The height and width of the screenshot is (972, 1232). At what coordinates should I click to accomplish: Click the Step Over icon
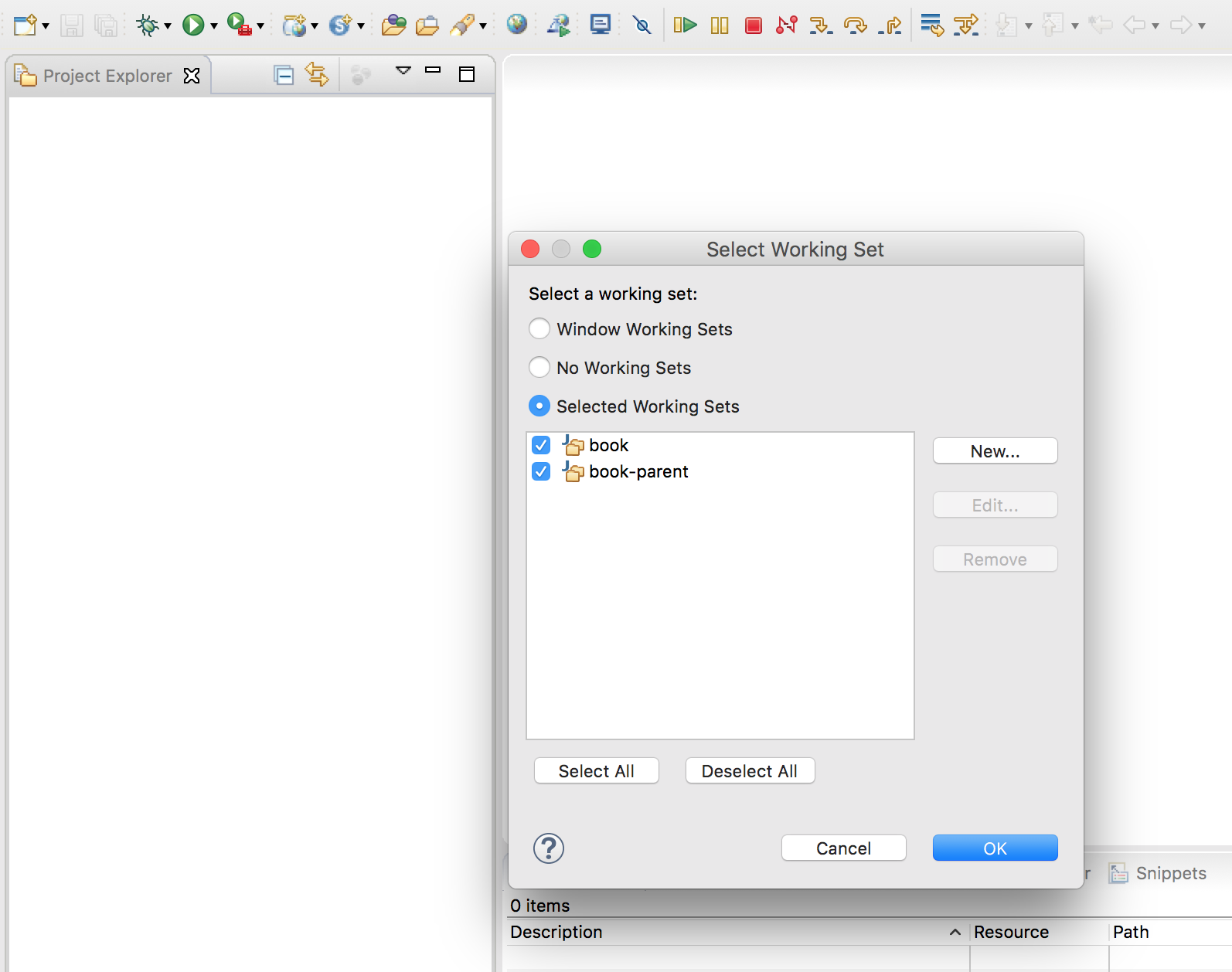click(856, 25)
